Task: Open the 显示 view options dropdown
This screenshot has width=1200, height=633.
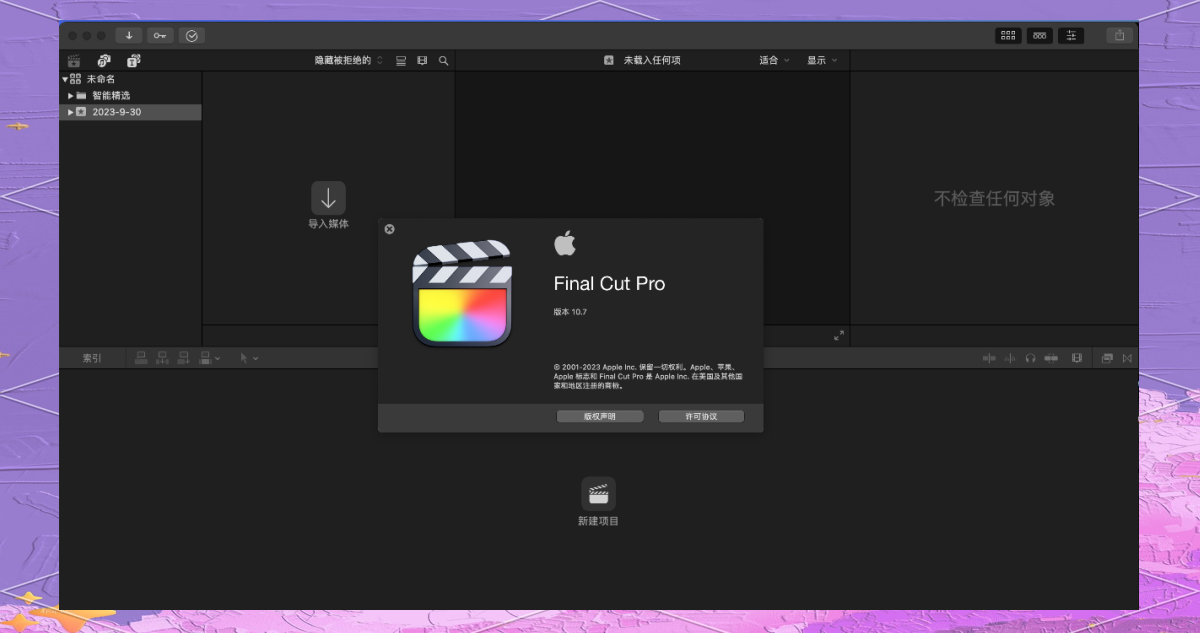Action: (822, 60)
